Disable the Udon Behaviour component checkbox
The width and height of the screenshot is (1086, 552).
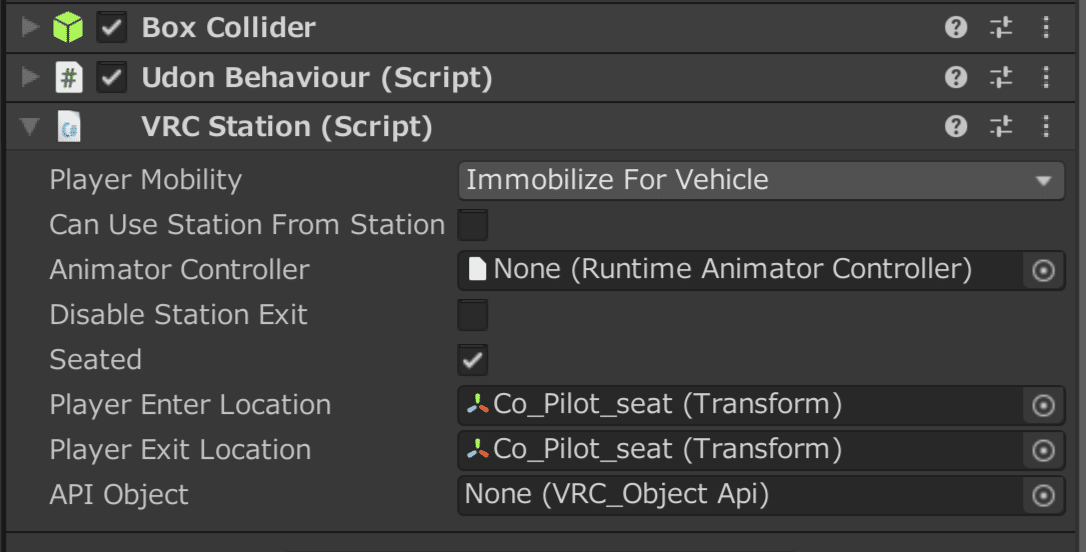[x=112, y=77]
